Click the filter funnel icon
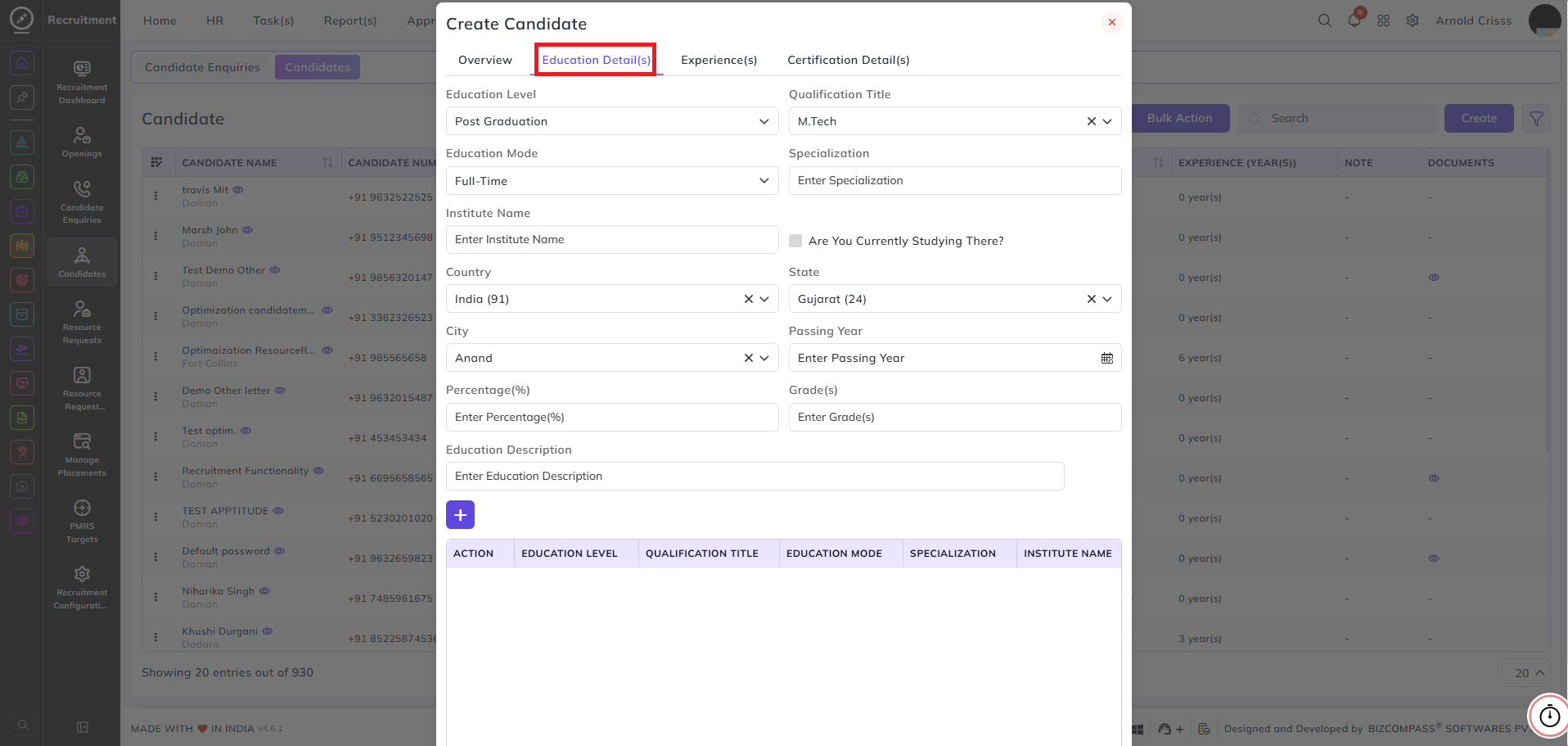Image resolution: width=1568 pixels, height=746 pixels. (1536, 119)
